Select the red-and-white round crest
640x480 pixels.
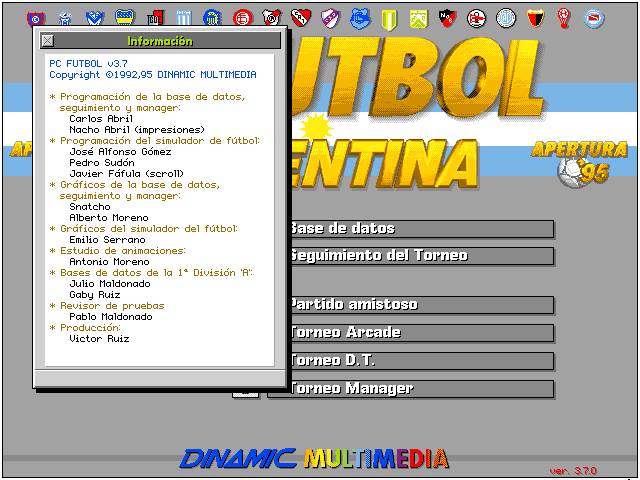[x=476, y=19]
